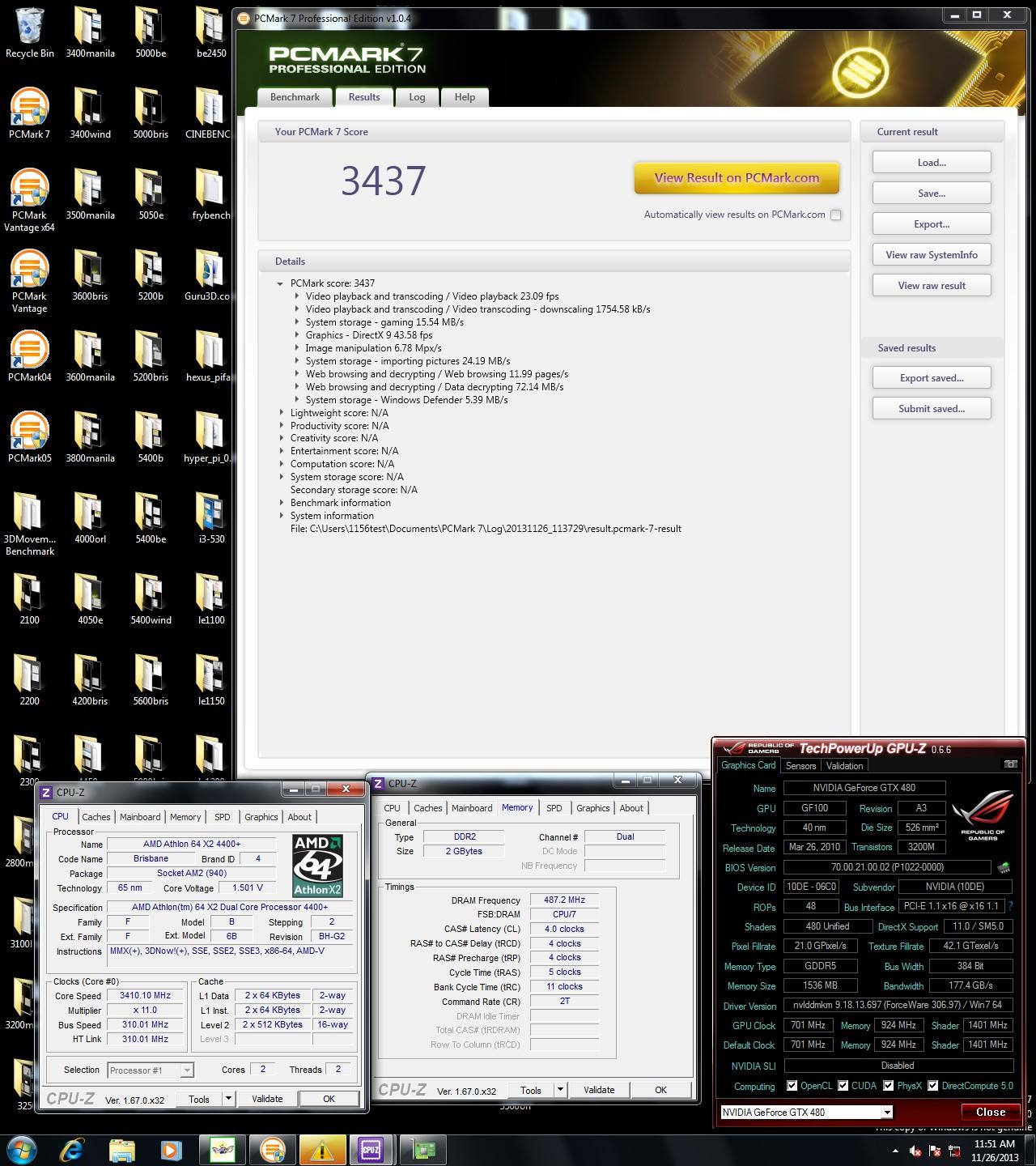Expand System information details
The image size is (1036, 1166).
[280, 516]
